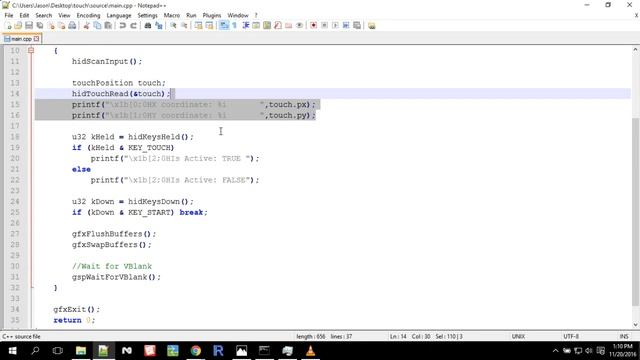Collapse the code block fold marker at line 10
Viewport: 640px width, 360px height.
pos(31,50)
